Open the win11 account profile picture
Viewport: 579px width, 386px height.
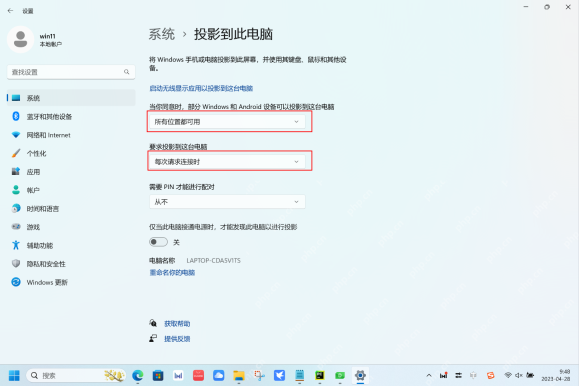click(x=20, y=39)
